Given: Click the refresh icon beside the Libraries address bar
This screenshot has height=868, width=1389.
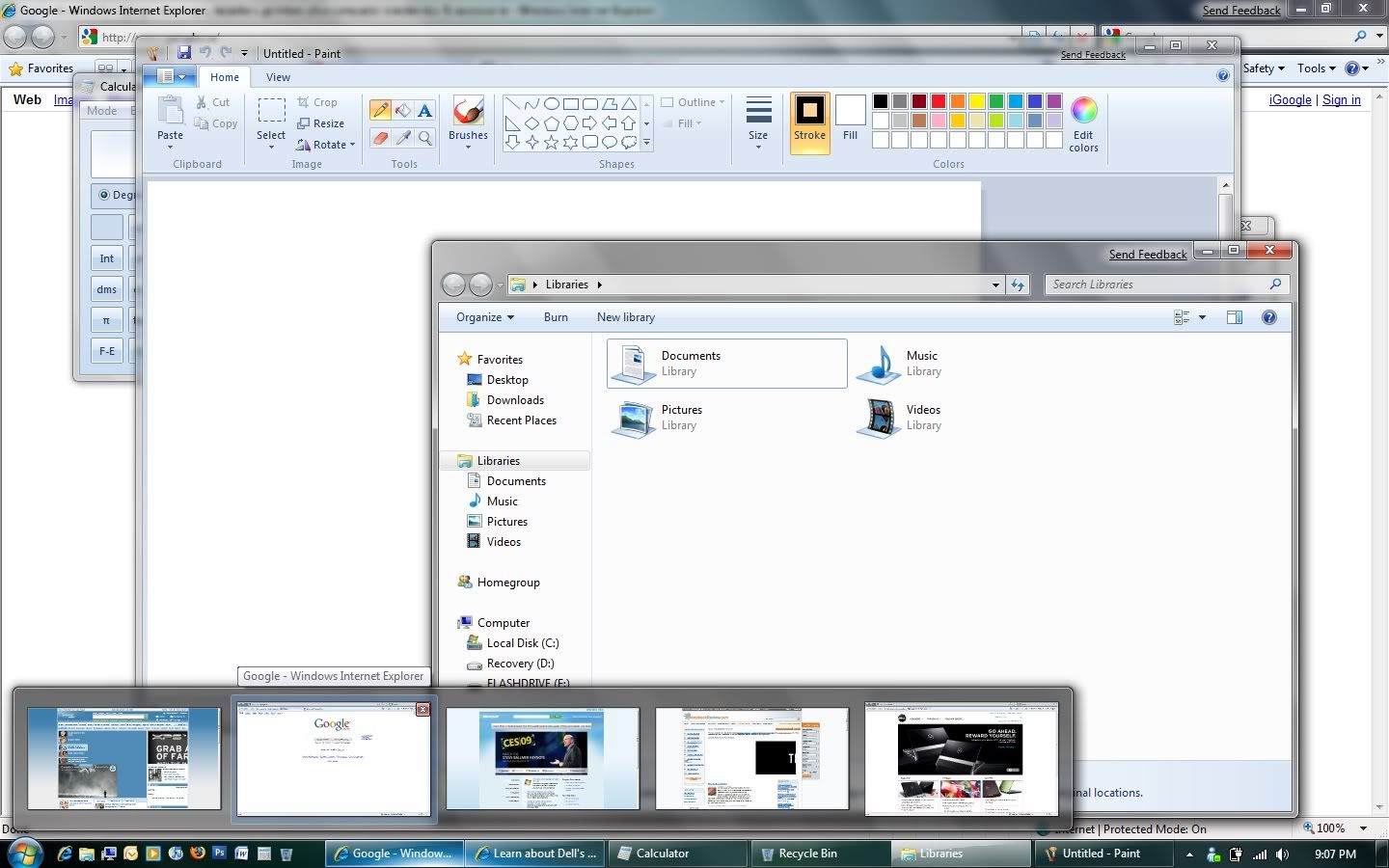Looking at the screenshot, I should click(x=1018, y=285).
